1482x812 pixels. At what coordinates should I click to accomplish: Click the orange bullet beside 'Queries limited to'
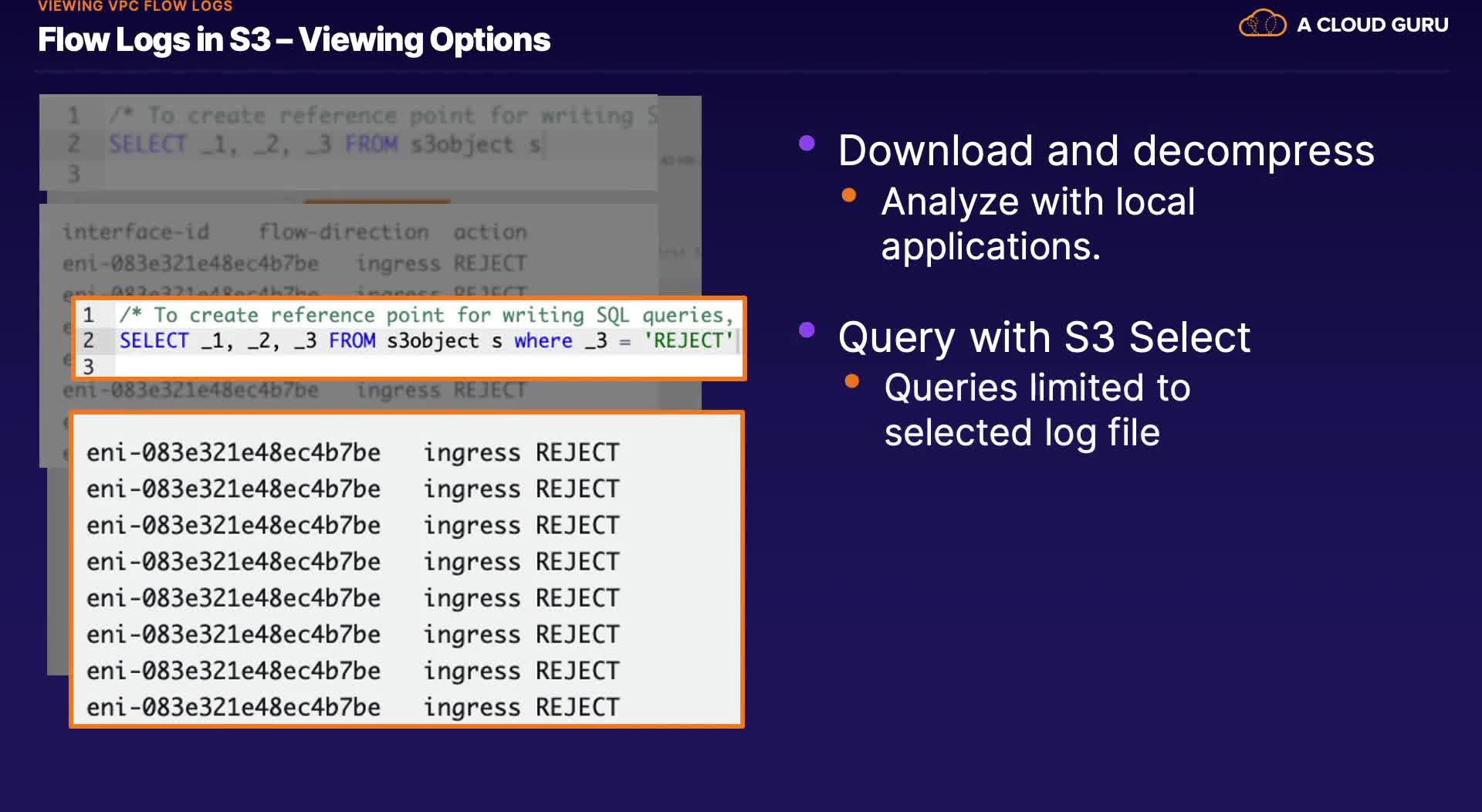[x=852, y=381]
